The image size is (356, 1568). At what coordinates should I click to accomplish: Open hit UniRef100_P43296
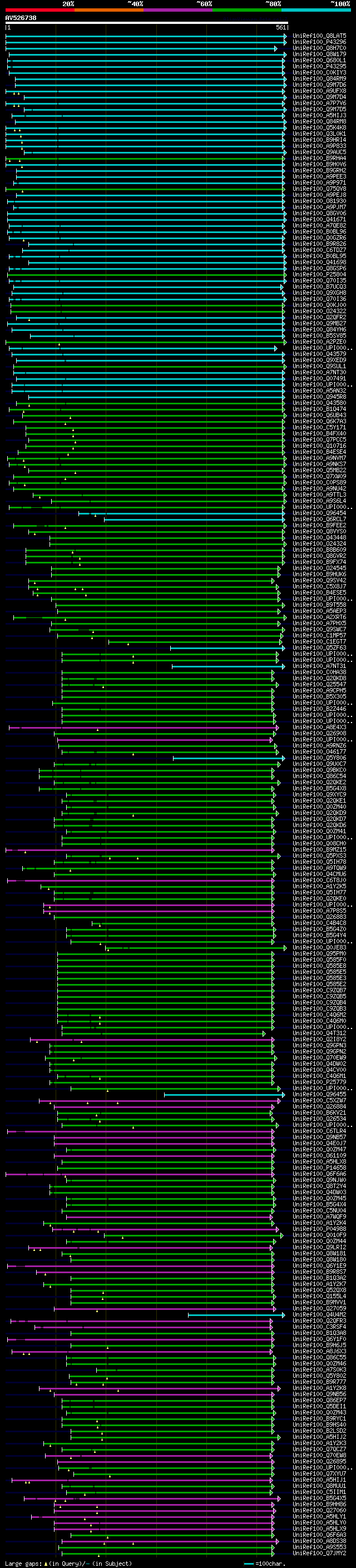point(319,42)
